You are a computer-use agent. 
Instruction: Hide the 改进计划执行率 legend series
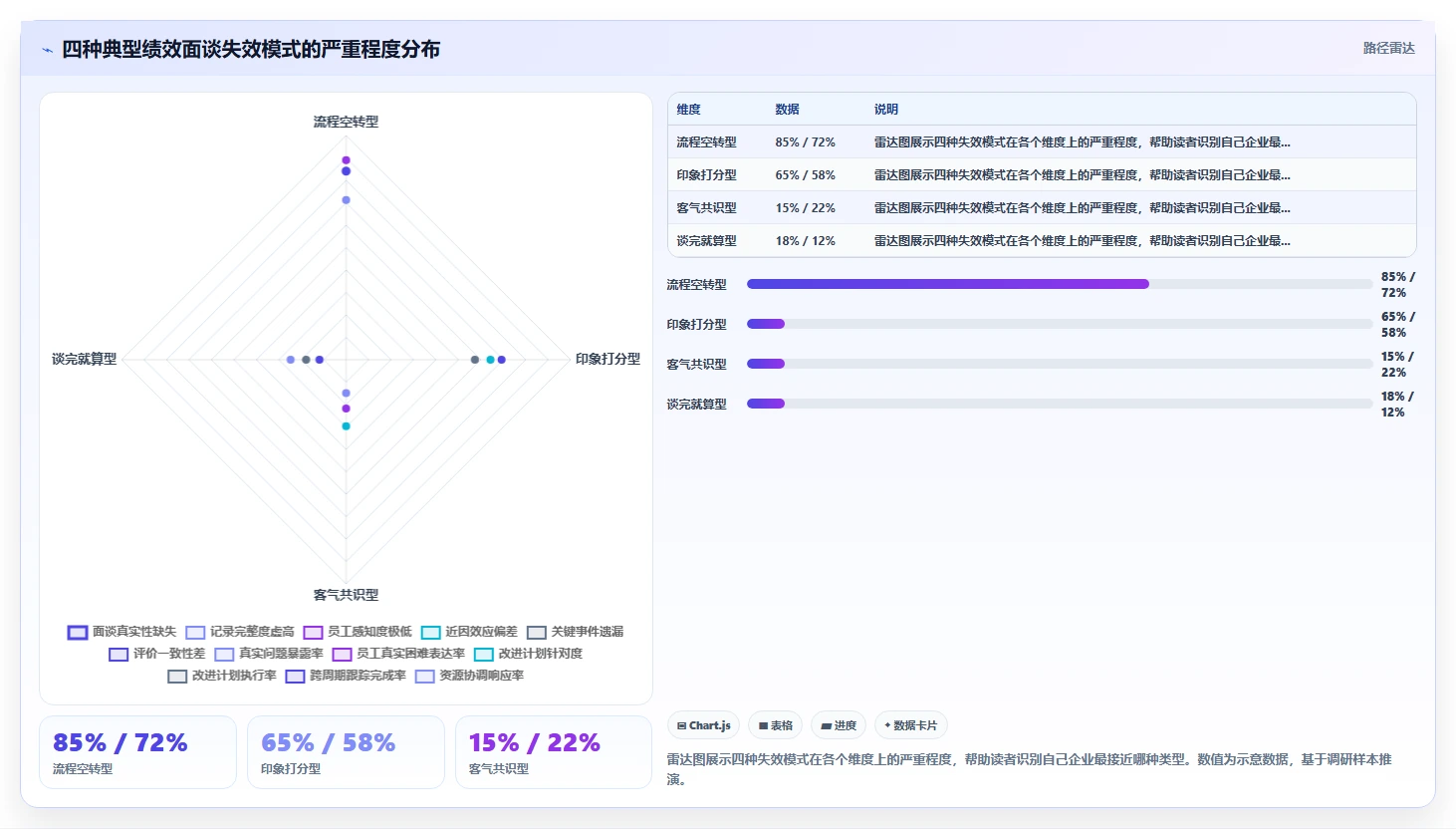tap(222, 676)
